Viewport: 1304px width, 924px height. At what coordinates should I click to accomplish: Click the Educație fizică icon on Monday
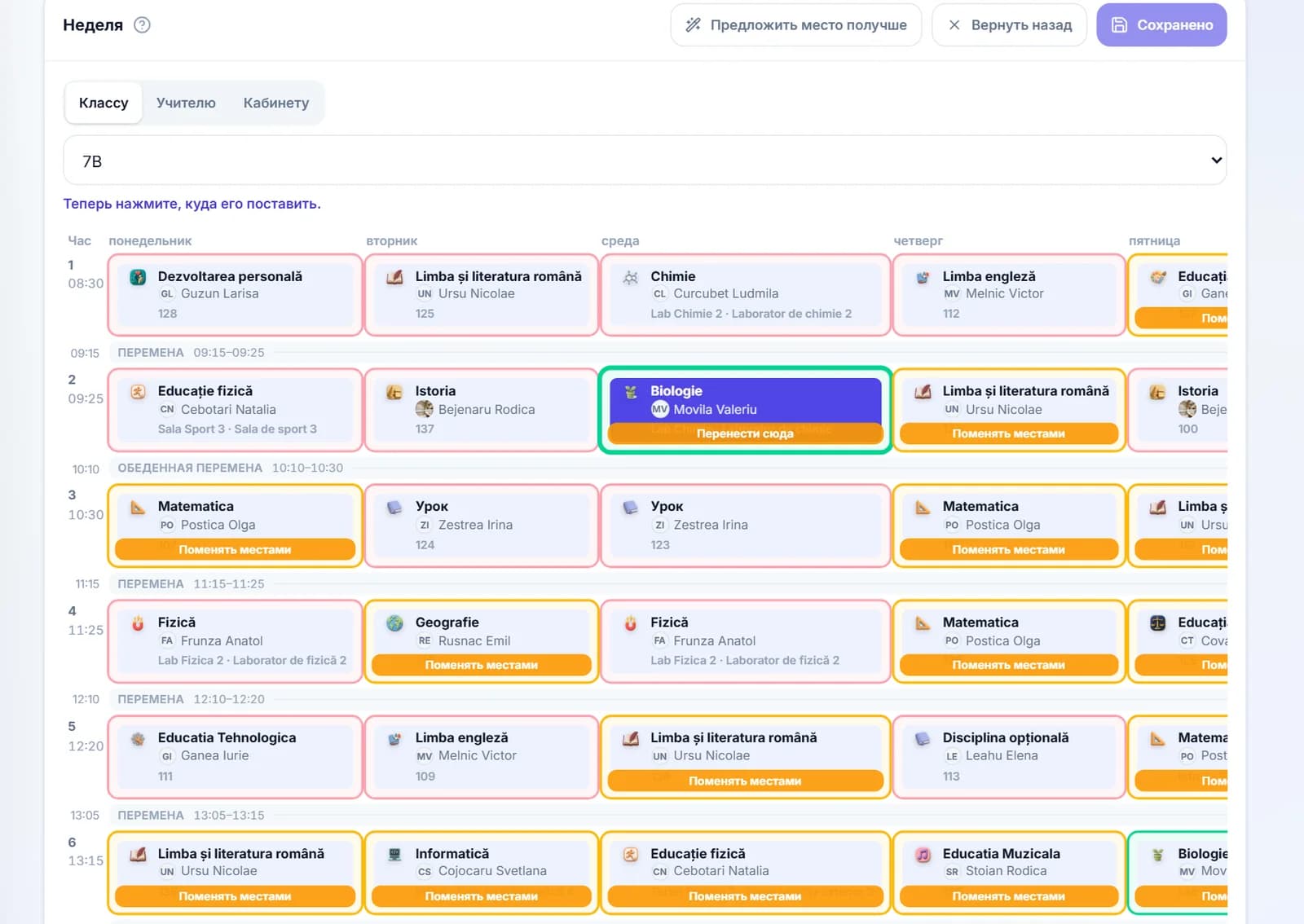(x=138, y=392)
